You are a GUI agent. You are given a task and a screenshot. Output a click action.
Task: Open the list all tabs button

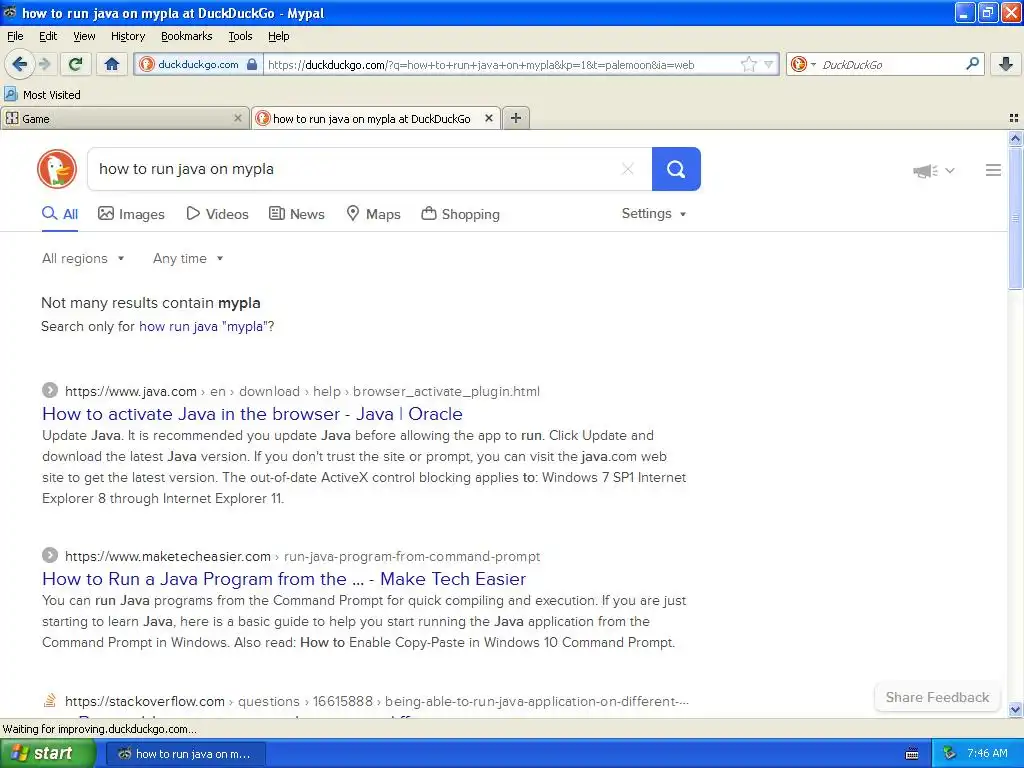[x=1014, y=118]
